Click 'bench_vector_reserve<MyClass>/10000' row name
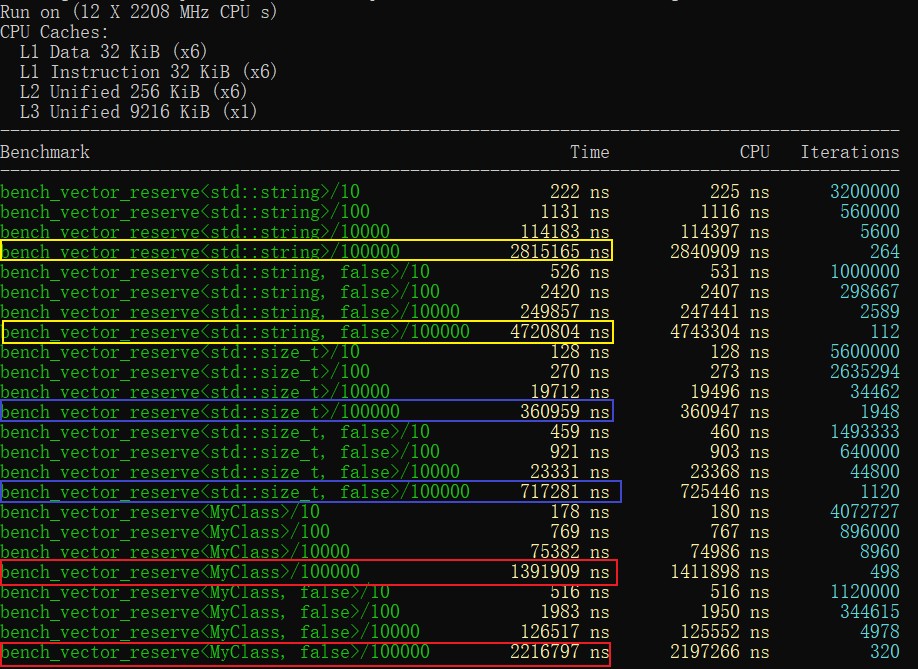 175,552
